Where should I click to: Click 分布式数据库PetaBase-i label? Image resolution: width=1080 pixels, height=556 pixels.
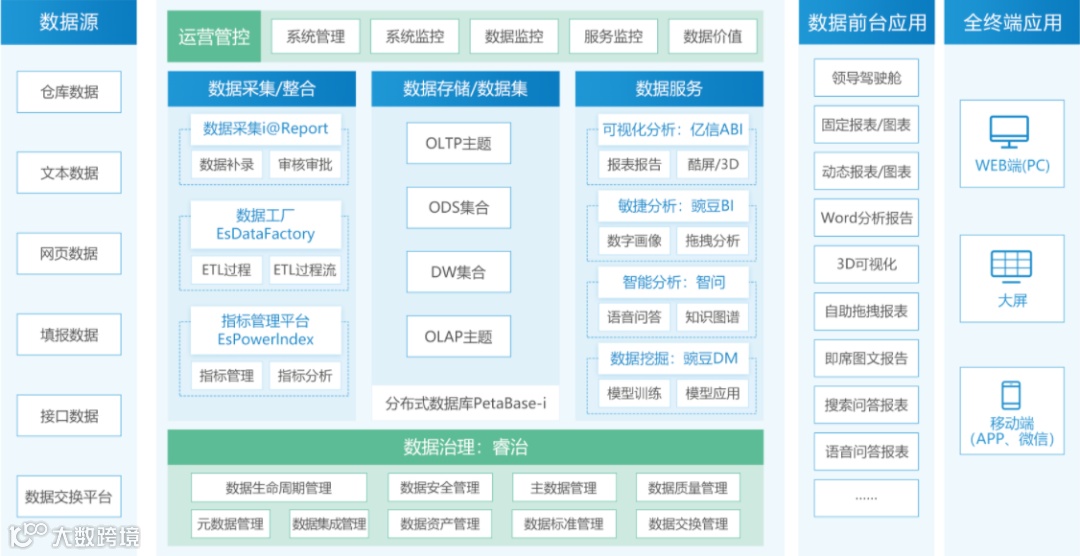[x=466, y=402]
